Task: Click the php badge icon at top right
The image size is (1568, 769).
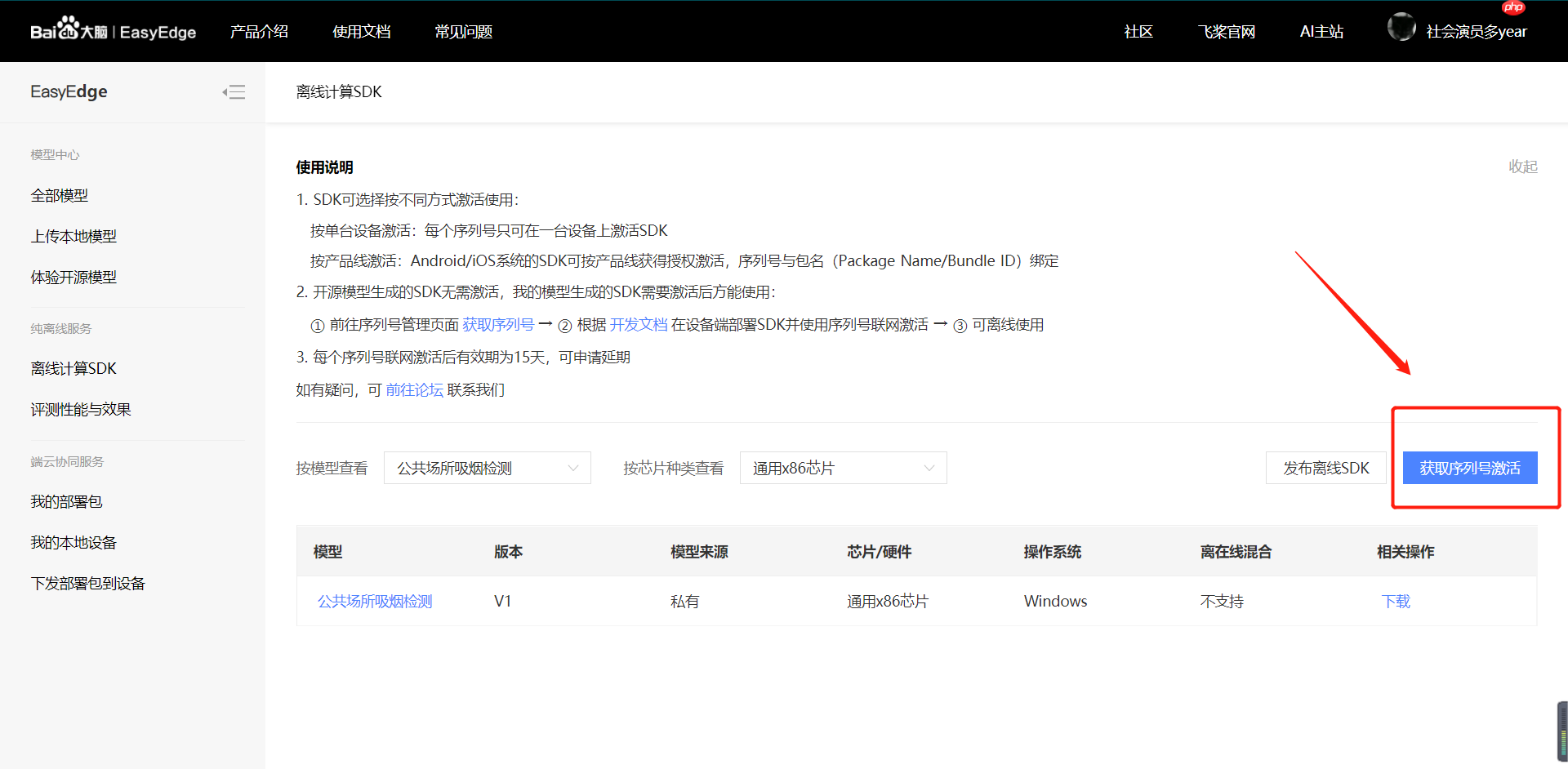Action: coord(1512,8)
